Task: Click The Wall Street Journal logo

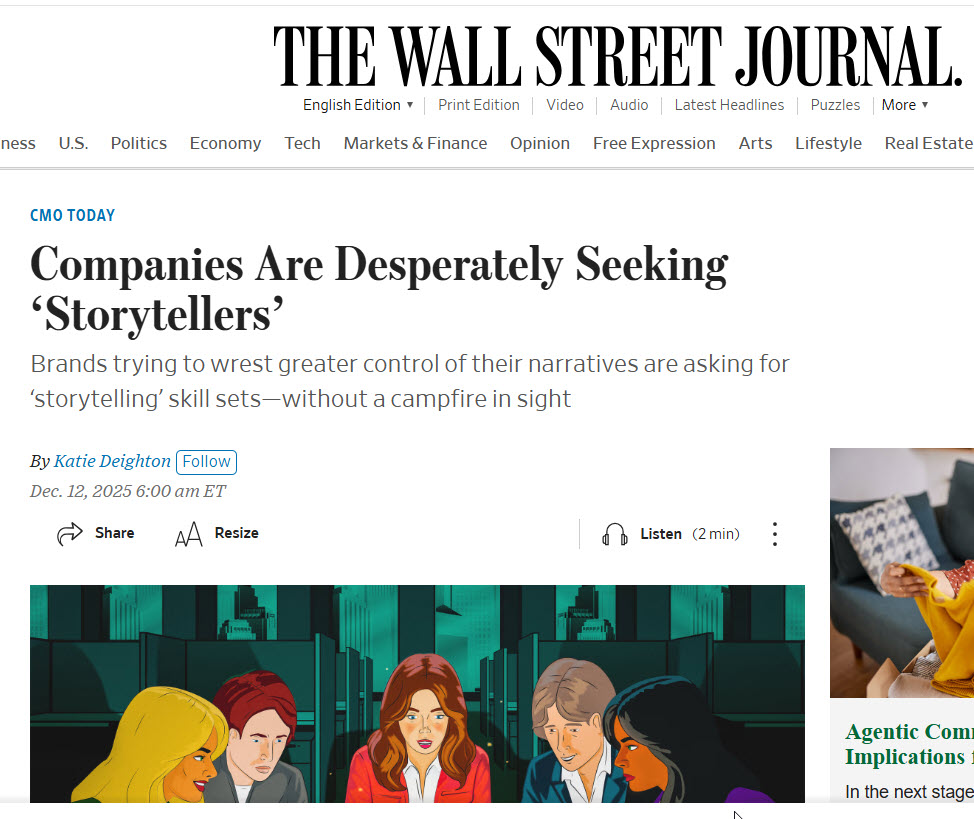Action: tap(617, 56)
